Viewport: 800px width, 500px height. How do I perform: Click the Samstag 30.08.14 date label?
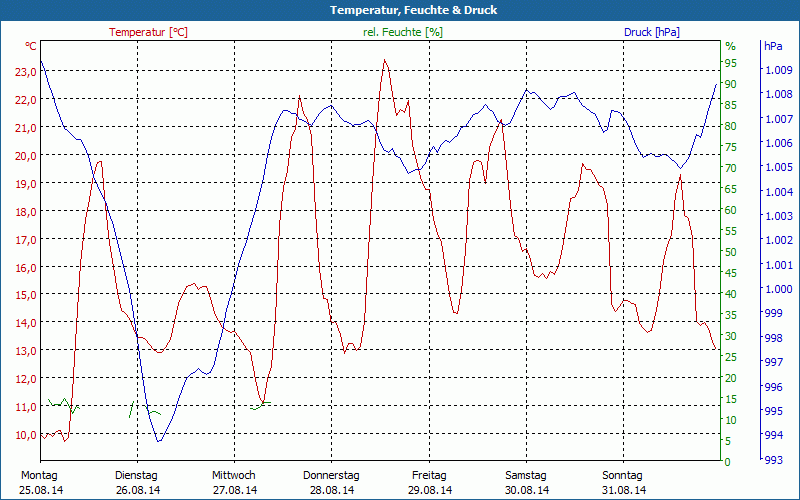tap(526, 482)
